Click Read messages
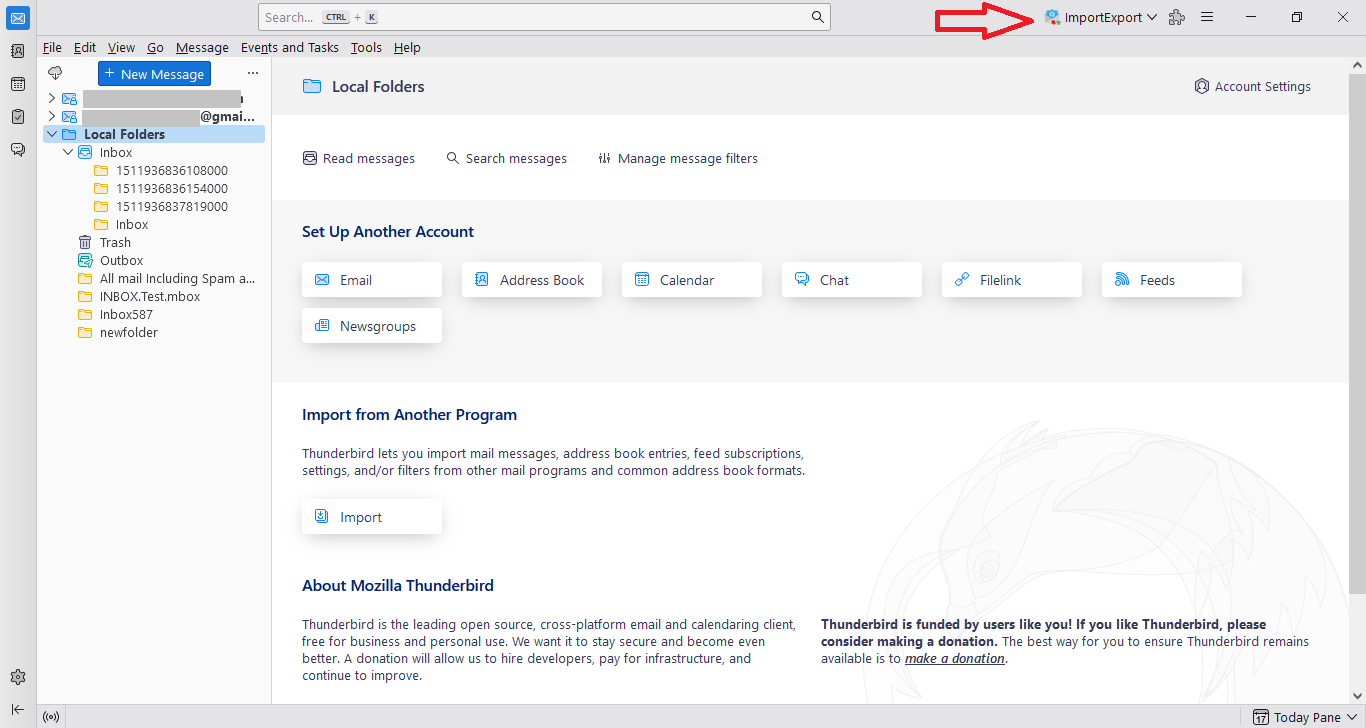The height and width of the screenshot is (728, 1366). tap(359, 158)
